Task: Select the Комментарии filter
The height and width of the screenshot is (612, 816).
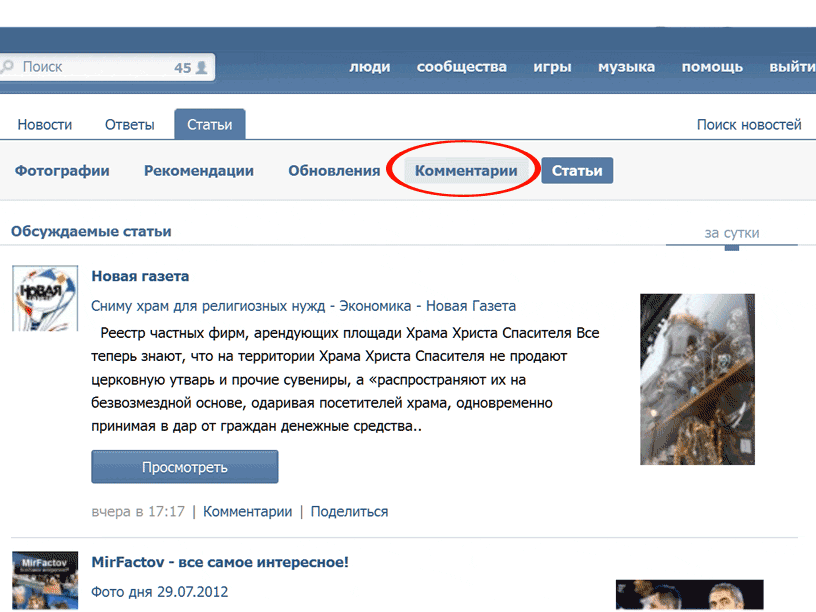Action: tap(466, 171)
